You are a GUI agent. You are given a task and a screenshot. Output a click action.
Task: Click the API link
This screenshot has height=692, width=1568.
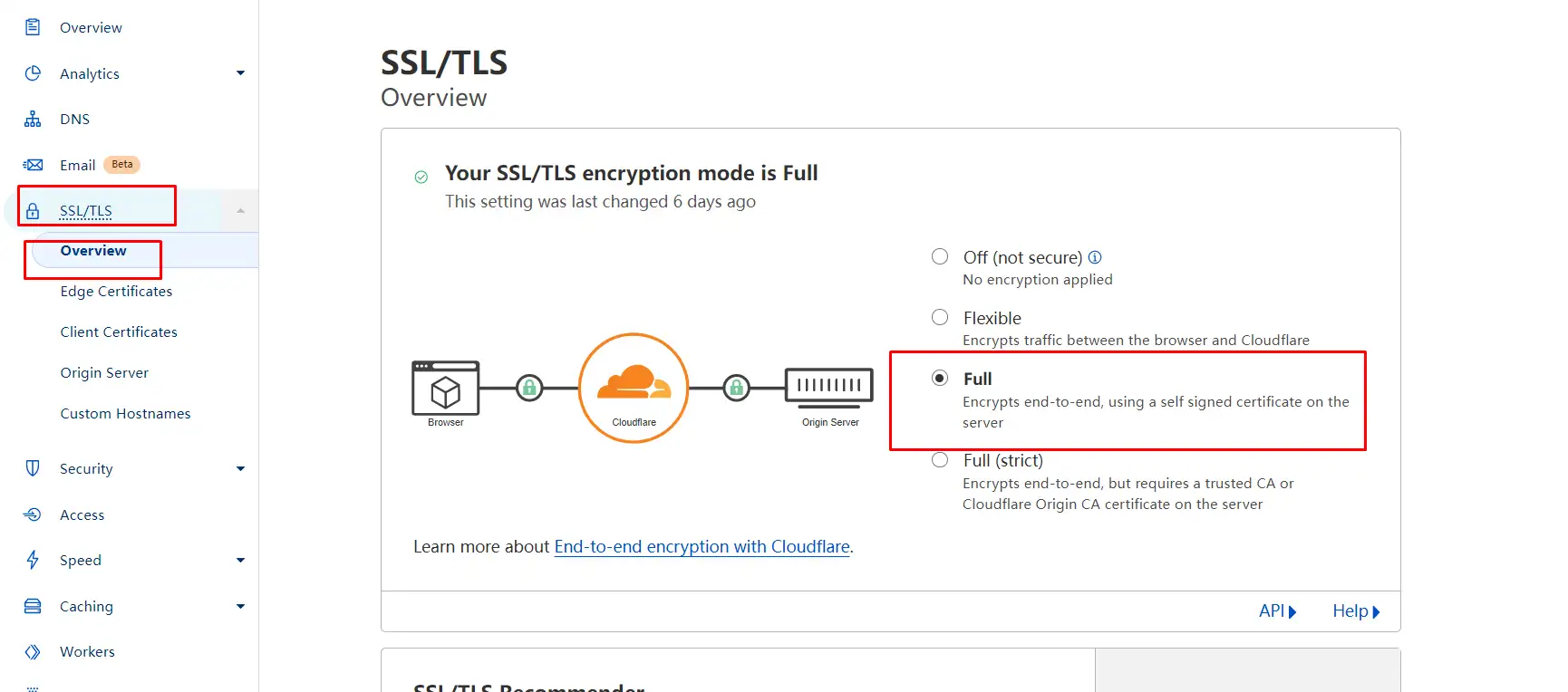pyautogui.click(x=1278, y=611)
